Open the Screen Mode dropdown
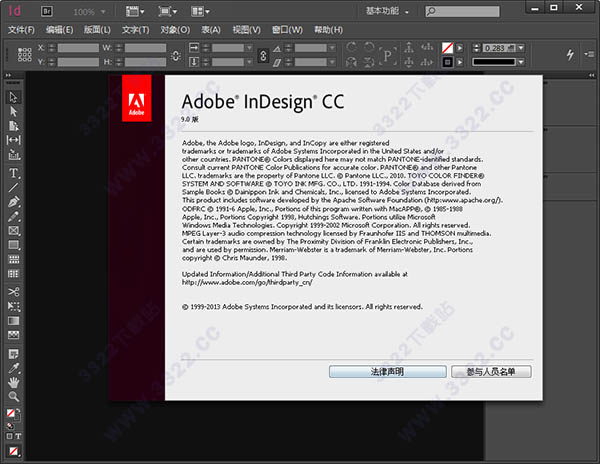Screen dimensions: 600x464 pos(168,11)
